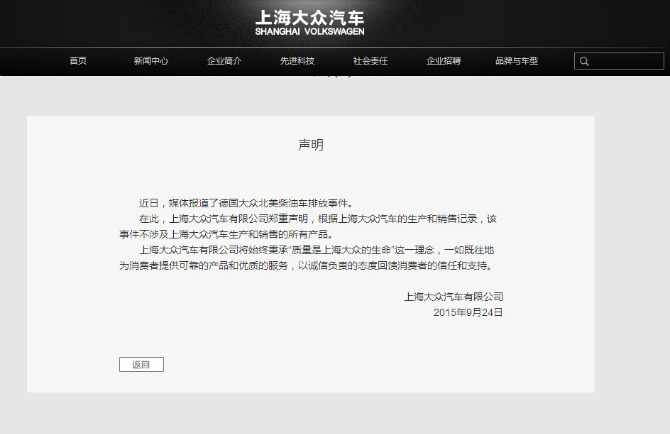
Task: Select the 企业简介 company profile menu
Action: [x=224, y=61]
